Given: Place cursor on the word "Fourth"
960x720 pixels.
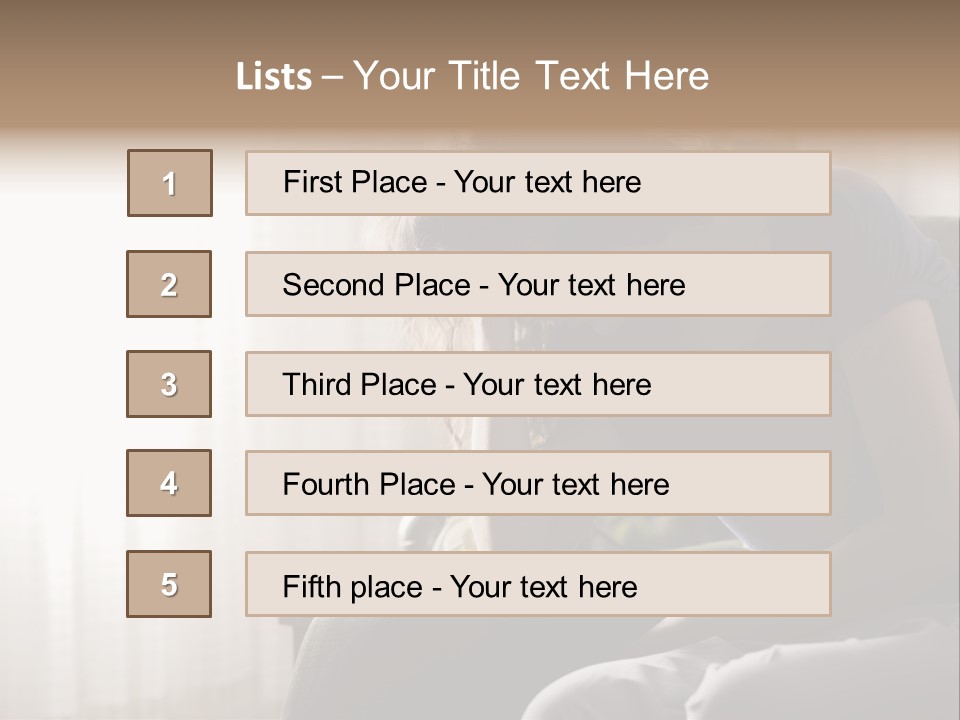Looking at the screenshot, I should (327, 485).
